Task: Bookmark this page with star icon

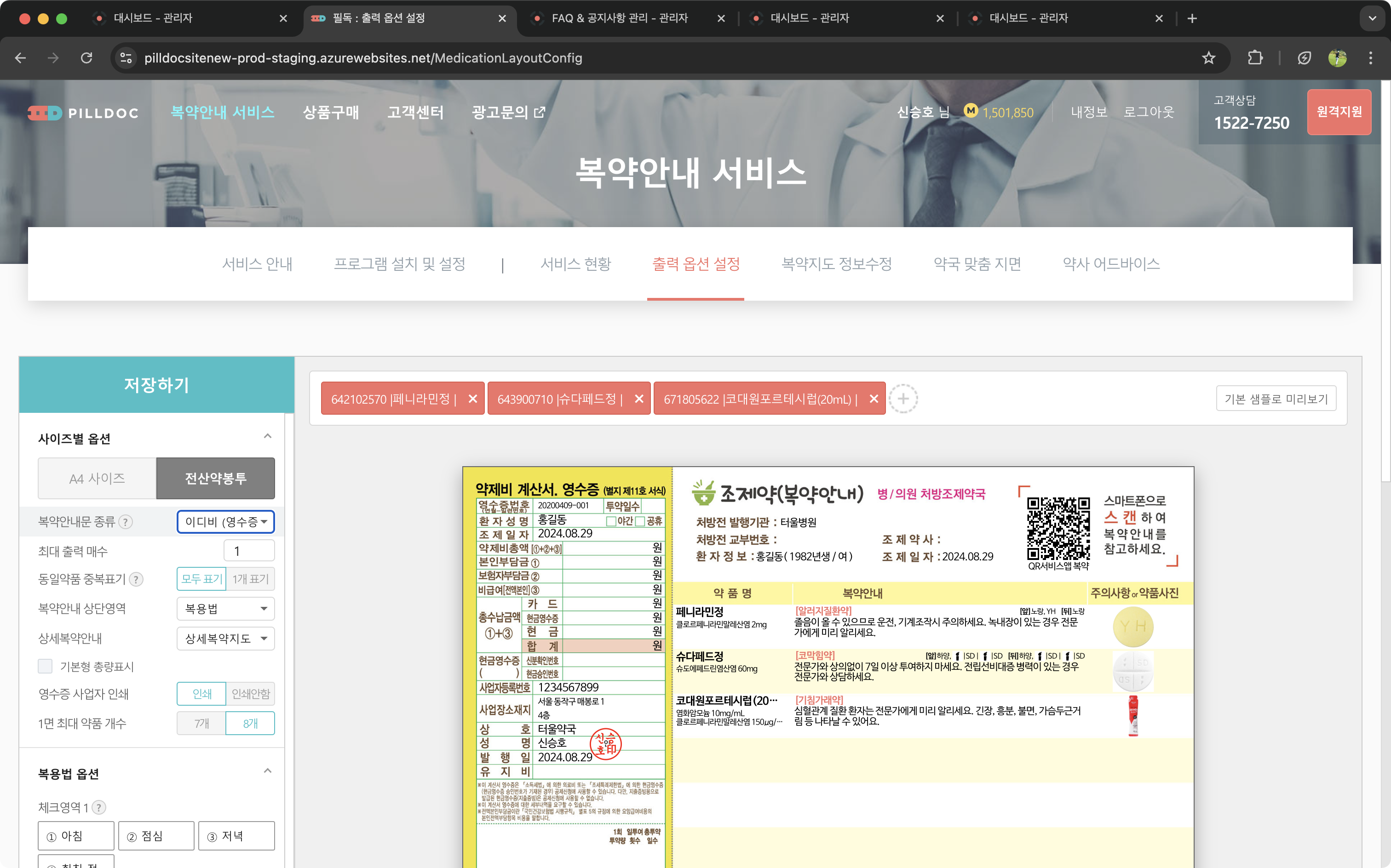Action: click(x=1208, y=58)
